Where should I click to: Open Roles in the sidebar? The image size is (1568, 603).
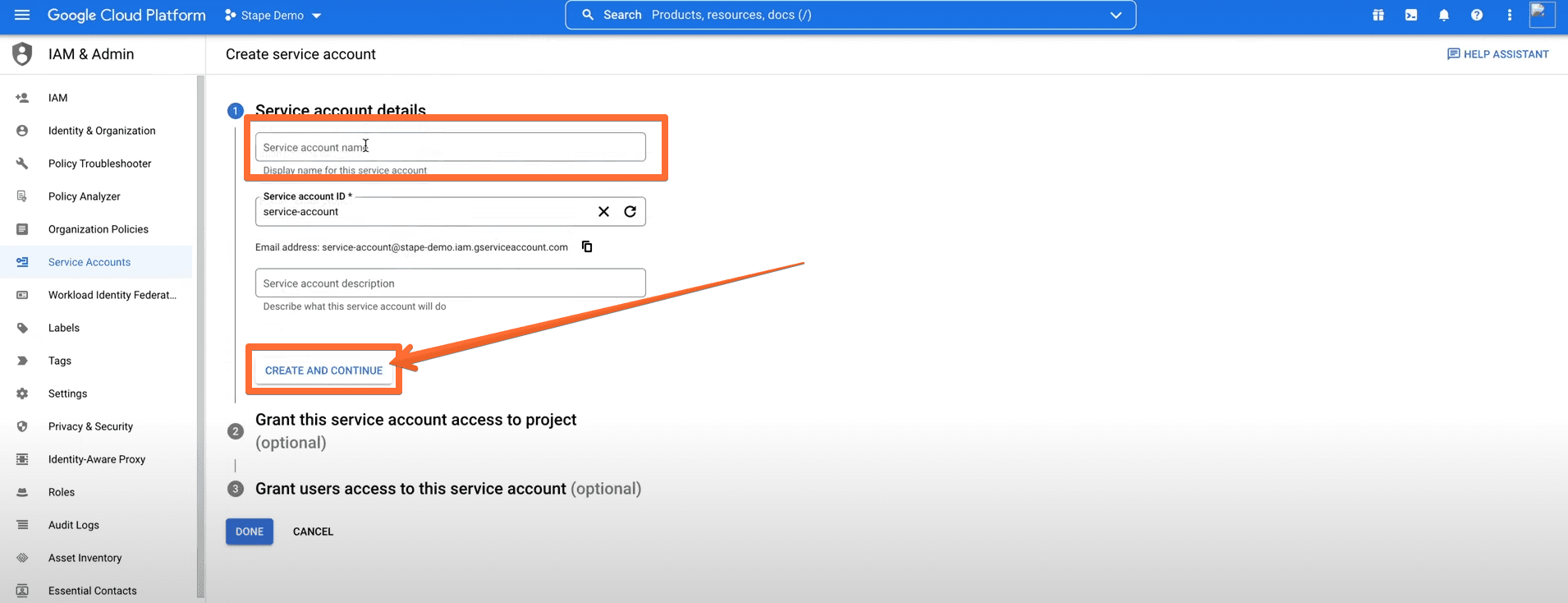click(x=61, y=492)
